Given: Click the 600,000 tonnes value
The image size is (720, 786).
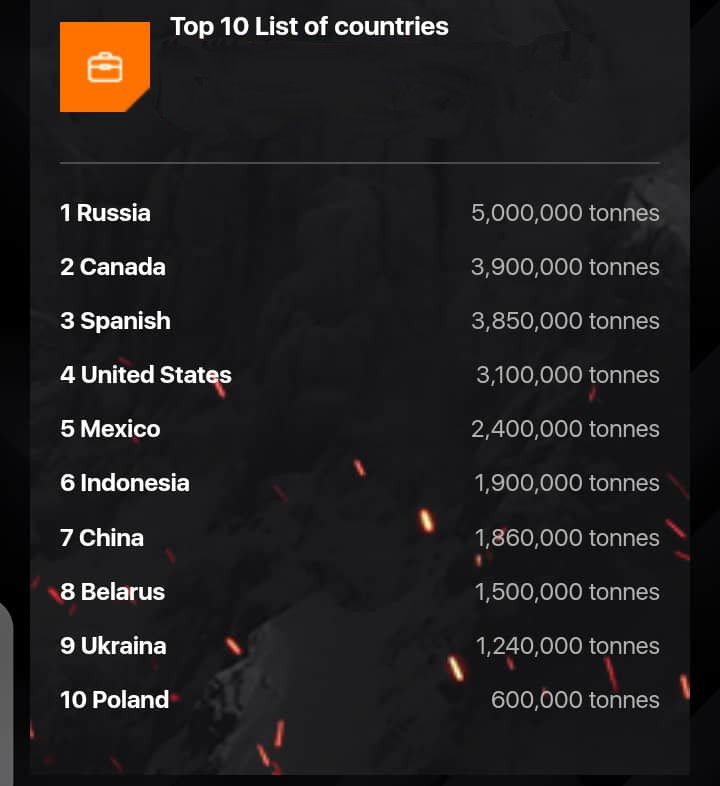Looking at the screenshot, I should [x=575, y=700].
